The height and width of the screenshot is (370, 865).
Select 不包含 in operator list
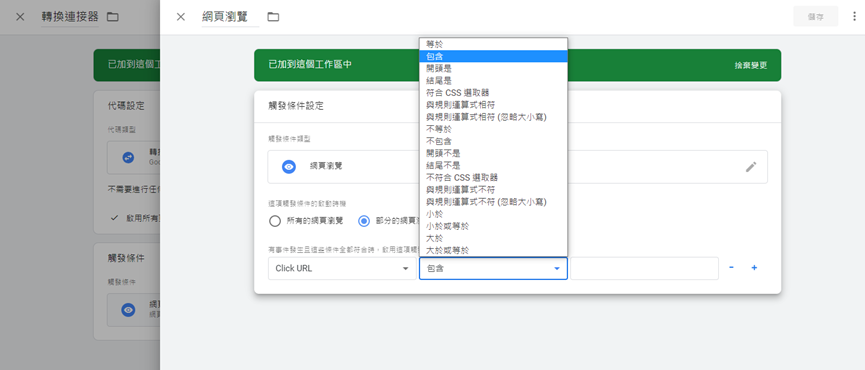493,141
